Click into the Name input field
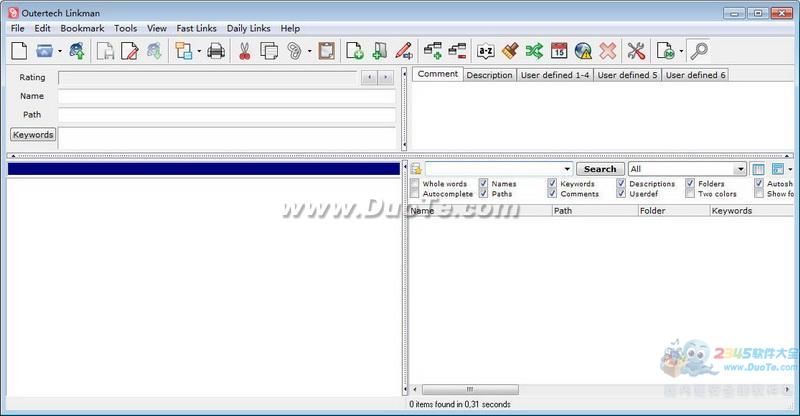Viewport: 800px width, 416px height. tap(227, 96)
